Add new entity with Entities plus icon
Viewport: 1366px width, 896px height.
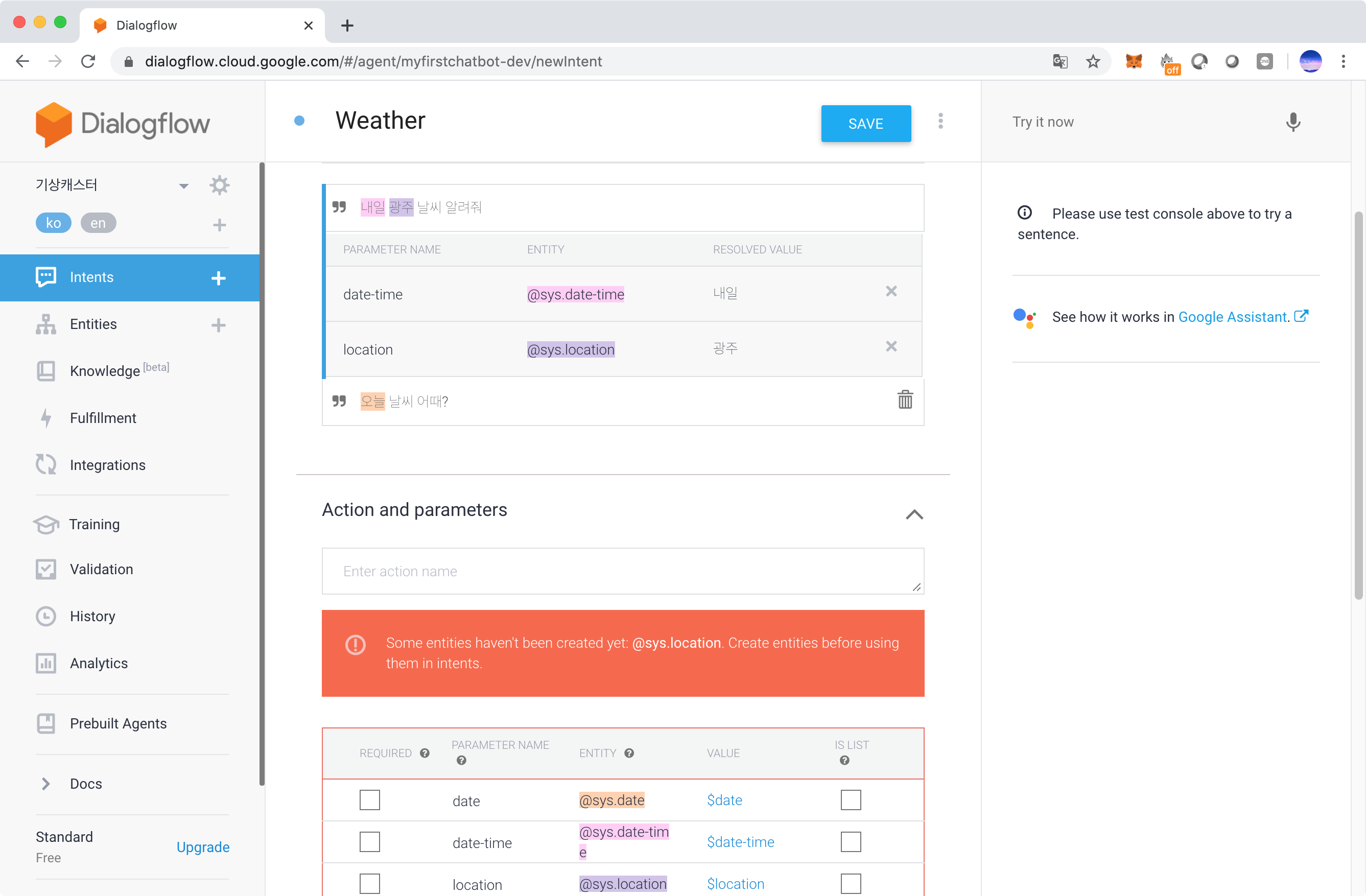[218, 325]
